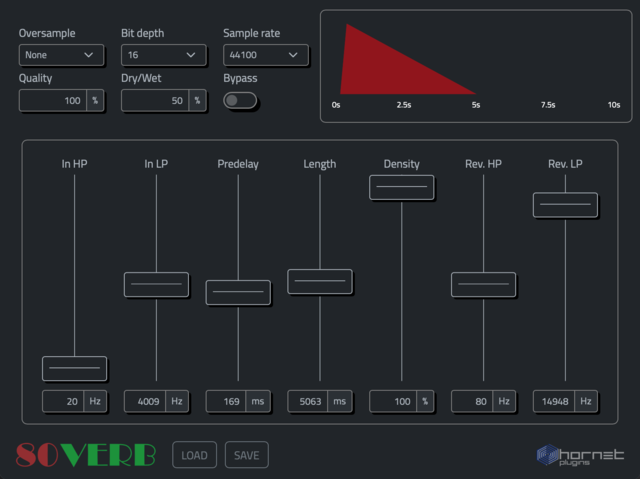
Task: Click the Rev. HP value field showing 80
Action: tap(472, 401)
